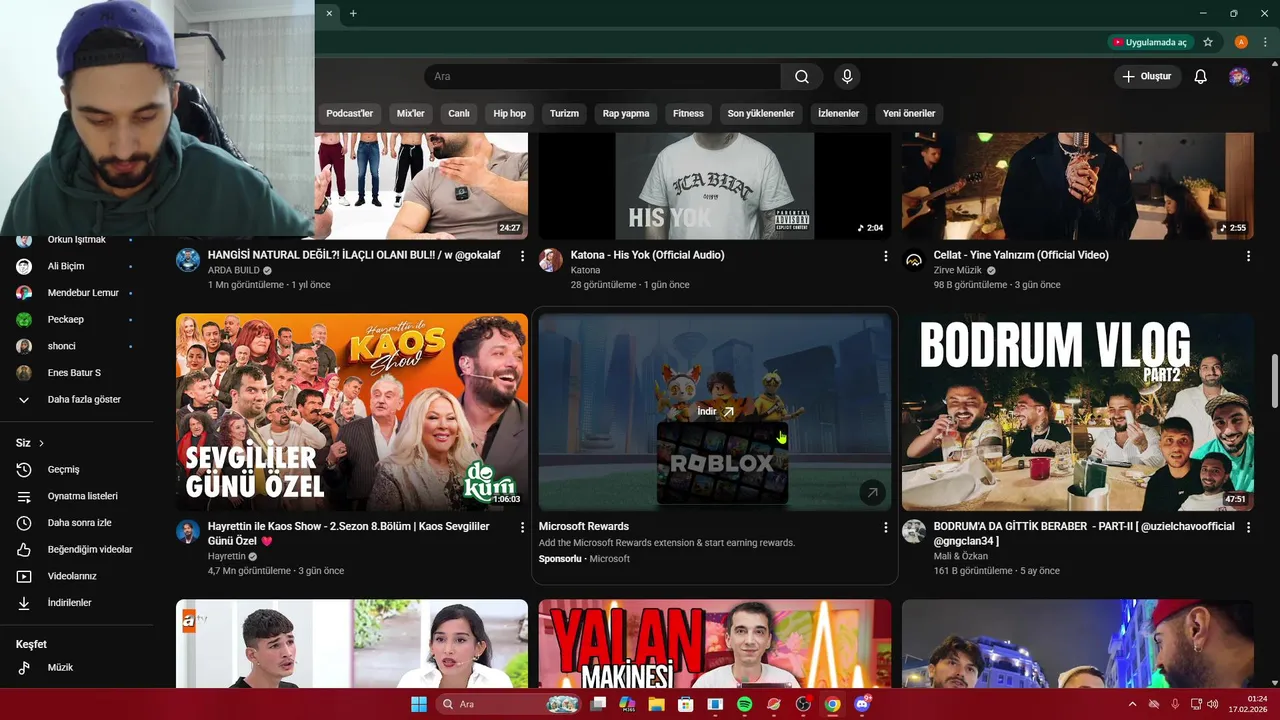Screen dimensions: 1280x720
Task: Open the account avatar menu
Action: (1239, 77)
